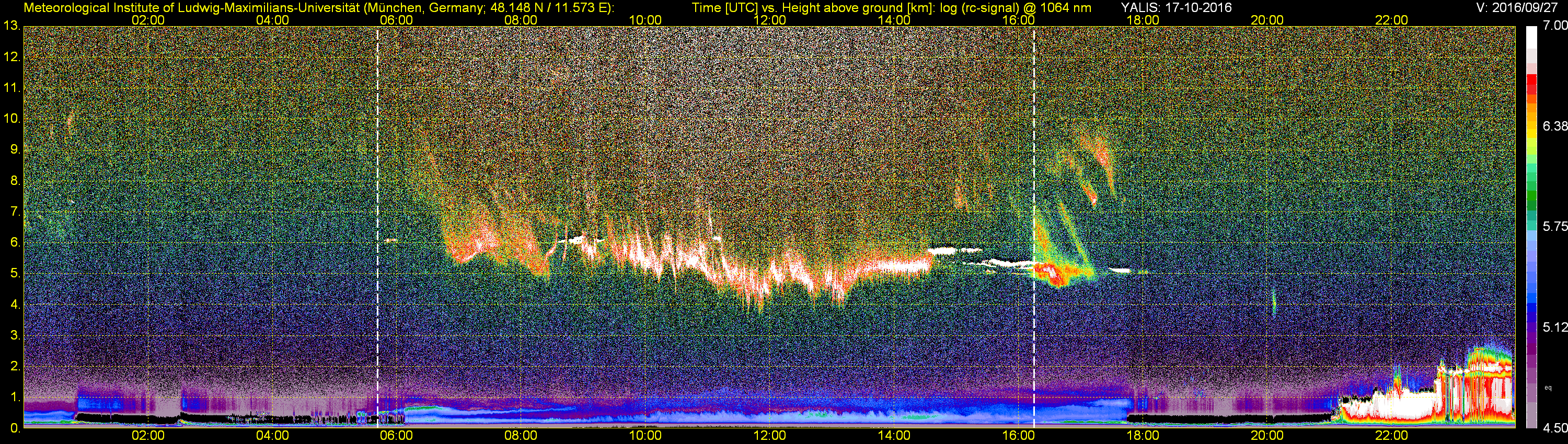The image size is (1568, 444).
Task: Select the 06:00 label on the top time axis
Action: [x=396, y=20]
